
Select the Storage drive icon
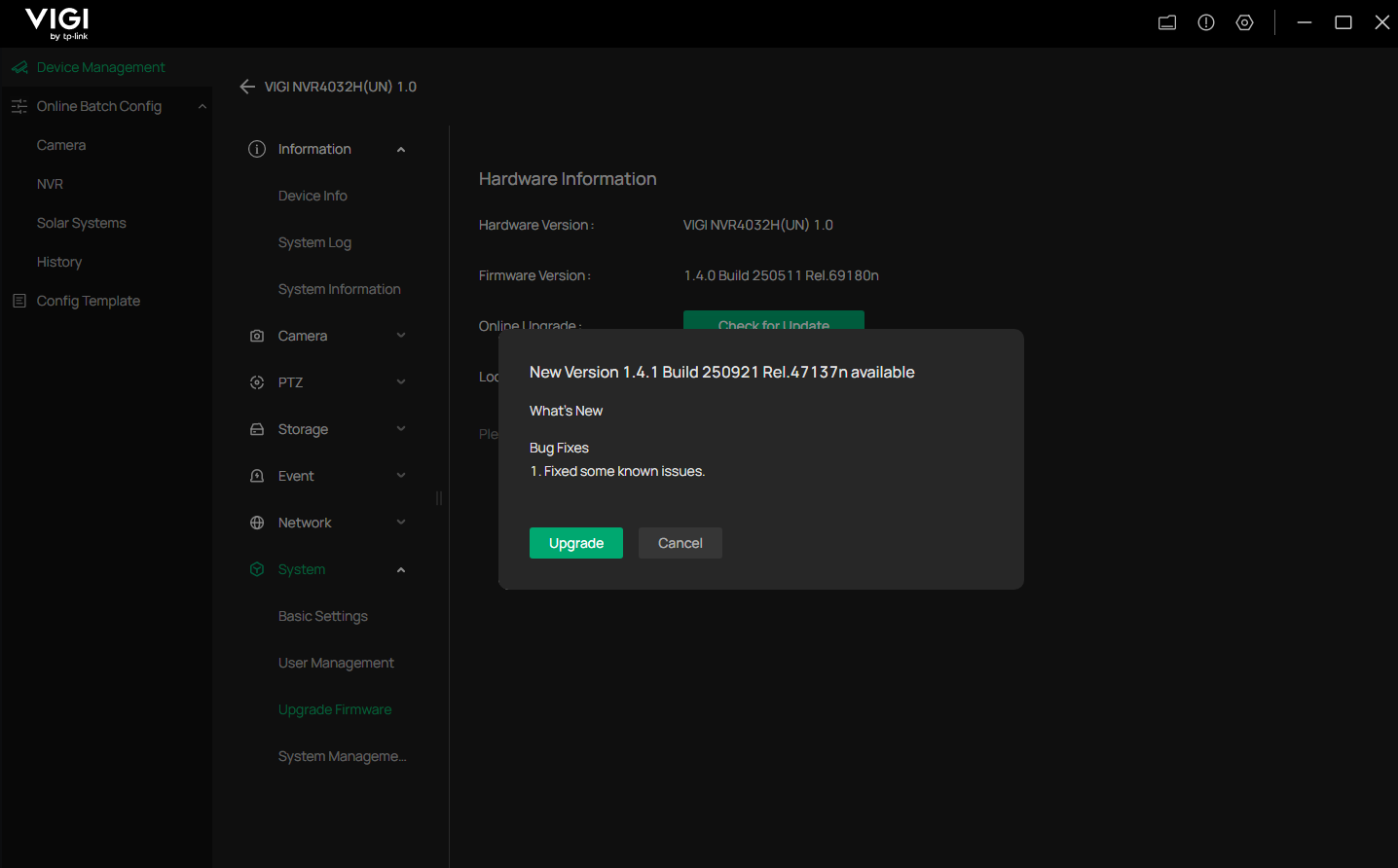[256, 428]
